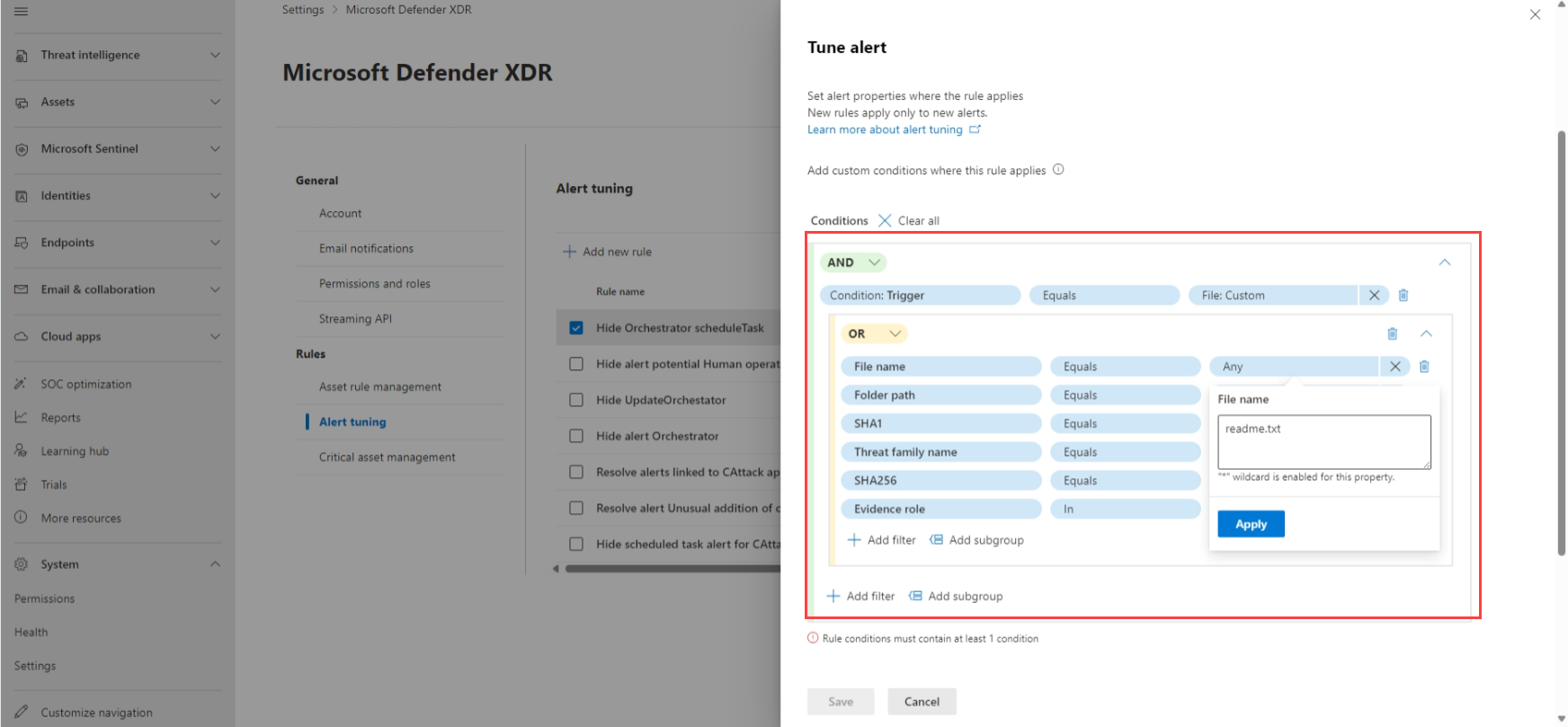Viewport: 1568px width, 727px height.
Task: Click the plus icon of Add new rule
Action: [x=569, y=252]
